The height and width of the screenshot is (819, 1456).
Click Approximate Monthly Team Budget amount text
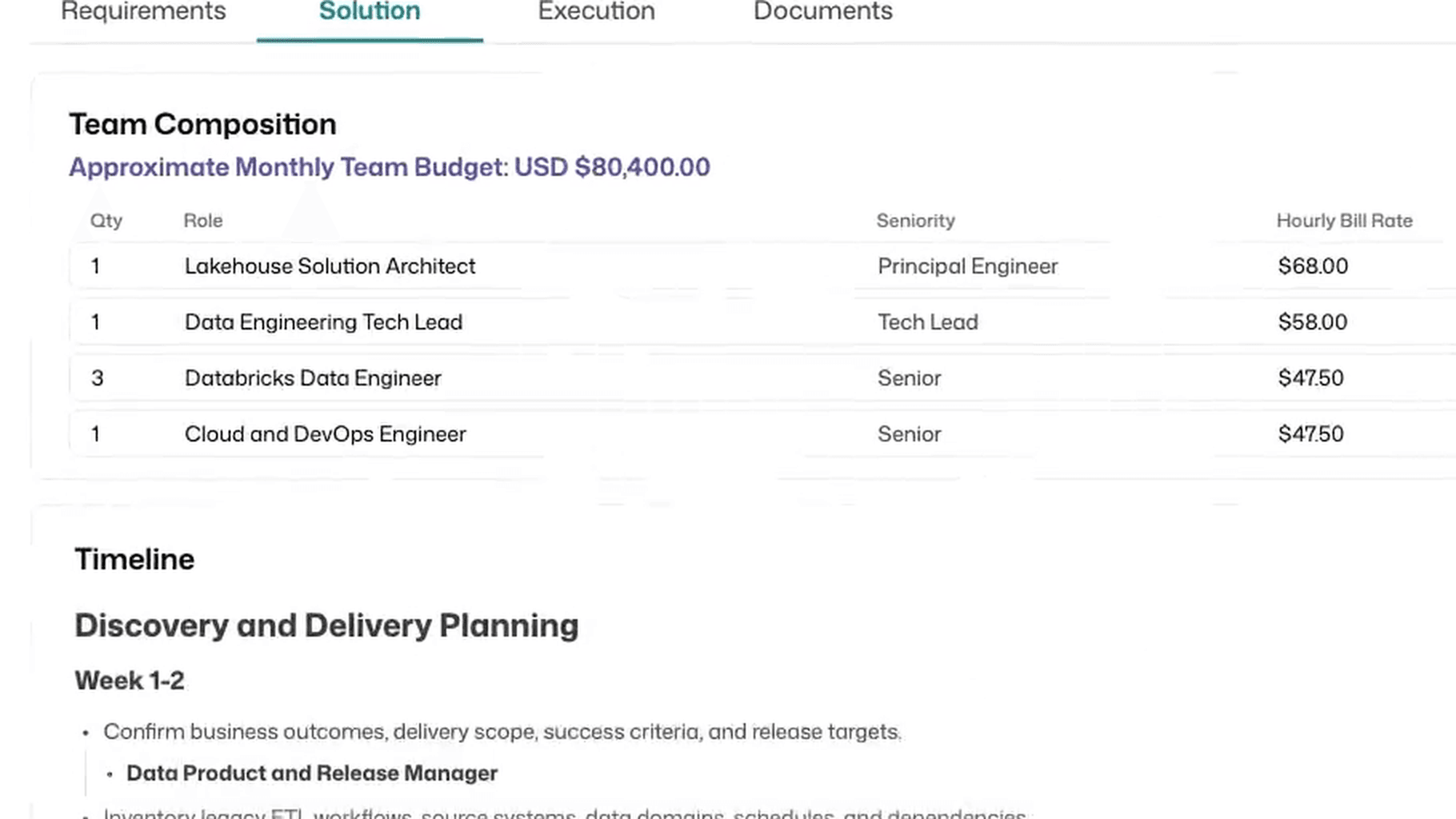pyautogui.click(x=389, y=167)
